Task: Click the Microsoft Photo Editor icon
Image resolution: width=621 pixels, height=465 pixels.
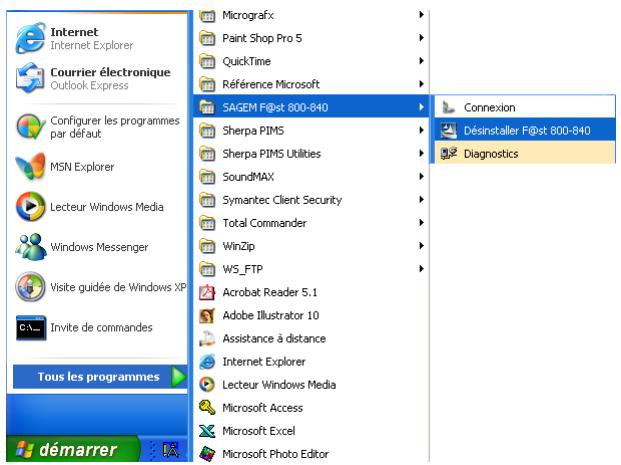Action: click(207, 454)
